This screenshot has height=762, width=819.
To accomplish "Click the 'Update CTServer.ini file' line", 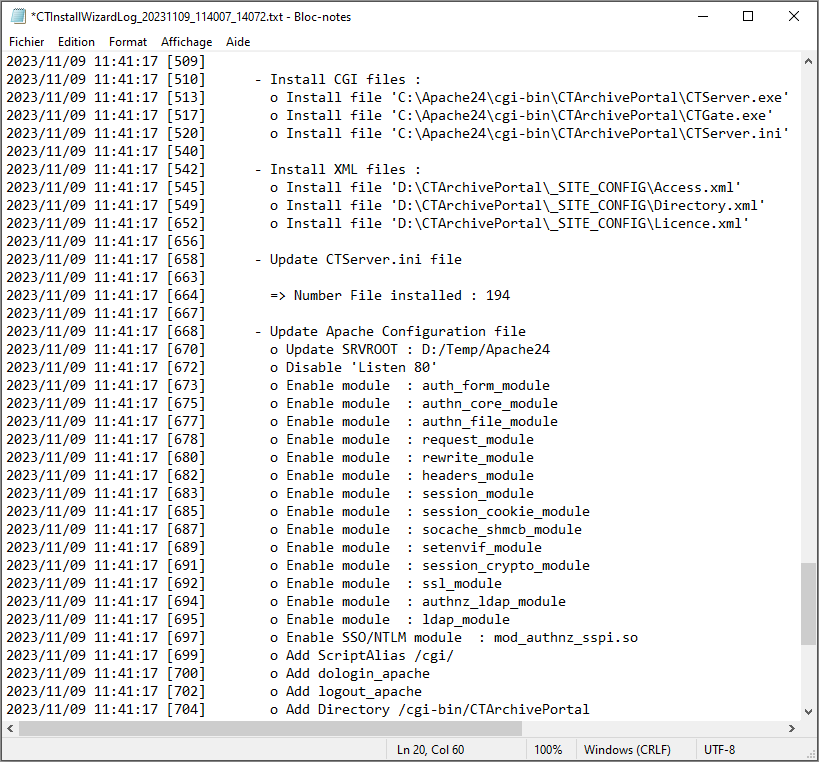I will (x=358, y=260).
